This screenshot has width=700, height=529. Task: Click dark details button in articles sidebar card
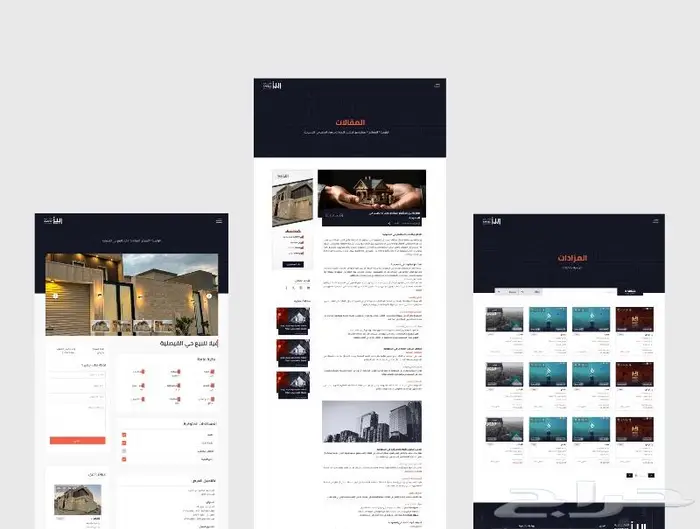293,264
